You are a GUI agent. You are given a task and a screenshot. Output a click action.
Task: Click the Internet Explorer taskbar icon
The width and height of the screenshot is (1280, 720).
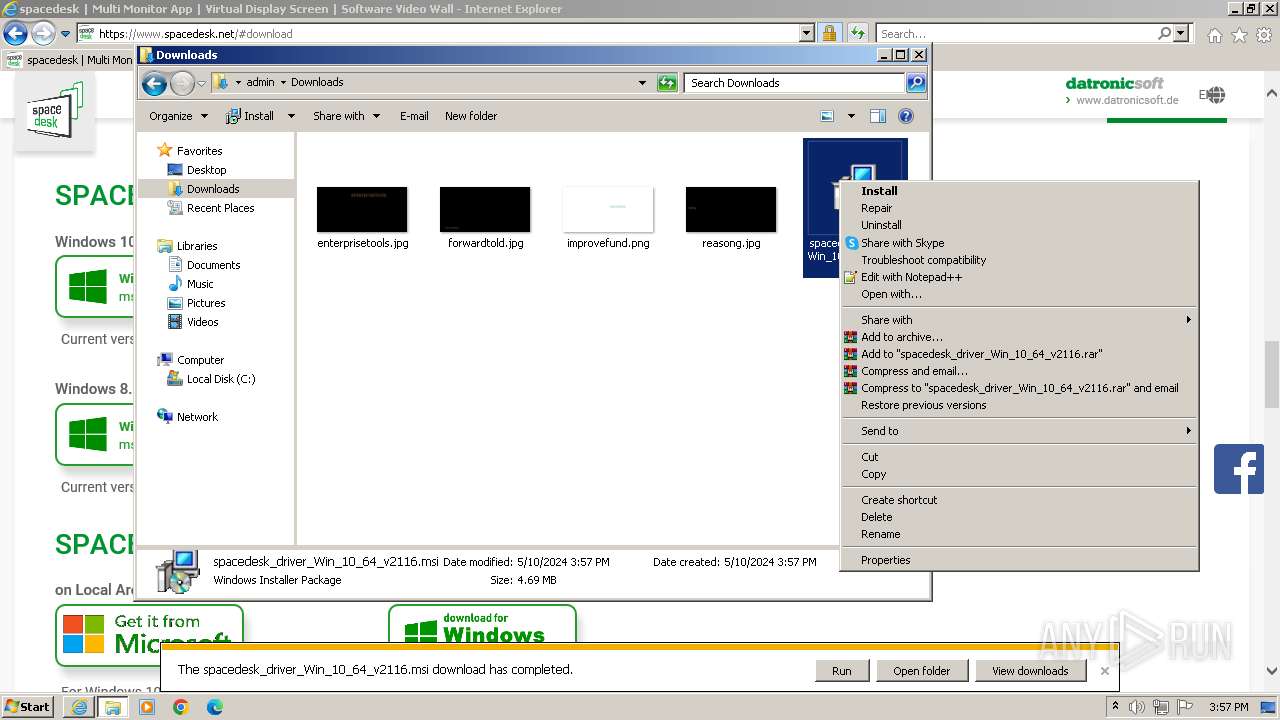tap(80, 707)
